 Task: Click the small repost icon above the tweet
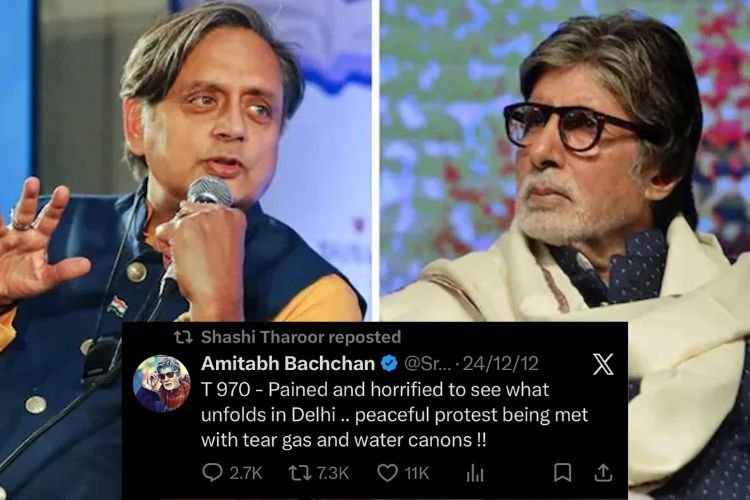pyautogui.click(x=183, y=337)
